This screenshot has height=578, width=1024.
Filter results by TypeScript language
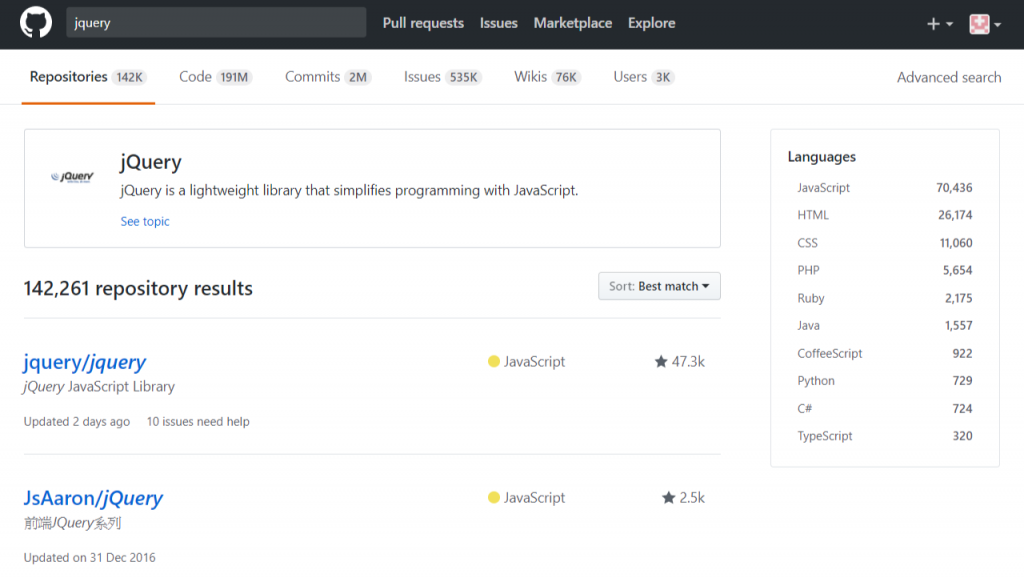tap(884, 436)
